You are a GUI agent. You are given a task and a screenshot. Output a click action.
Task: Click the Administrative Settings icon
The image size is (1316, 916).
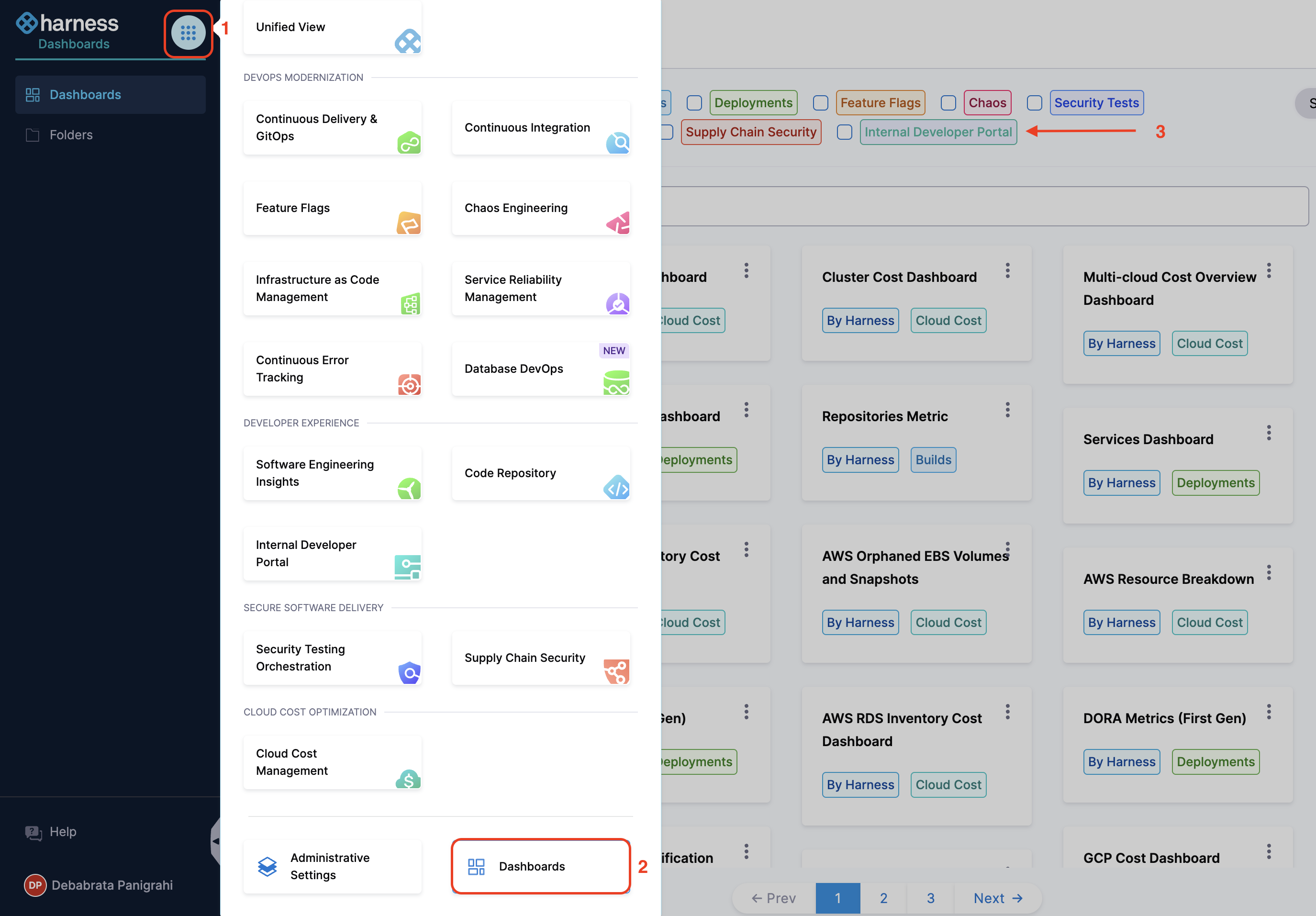(267, 867)
